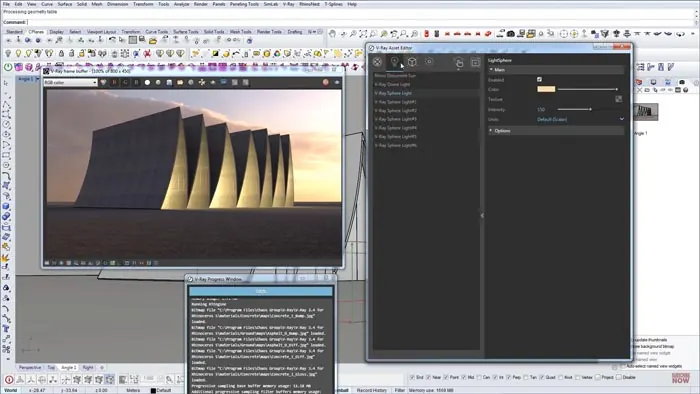Click the black-and-yellow square icon in toolbar
700x394 pixels.
pos(215,54)
